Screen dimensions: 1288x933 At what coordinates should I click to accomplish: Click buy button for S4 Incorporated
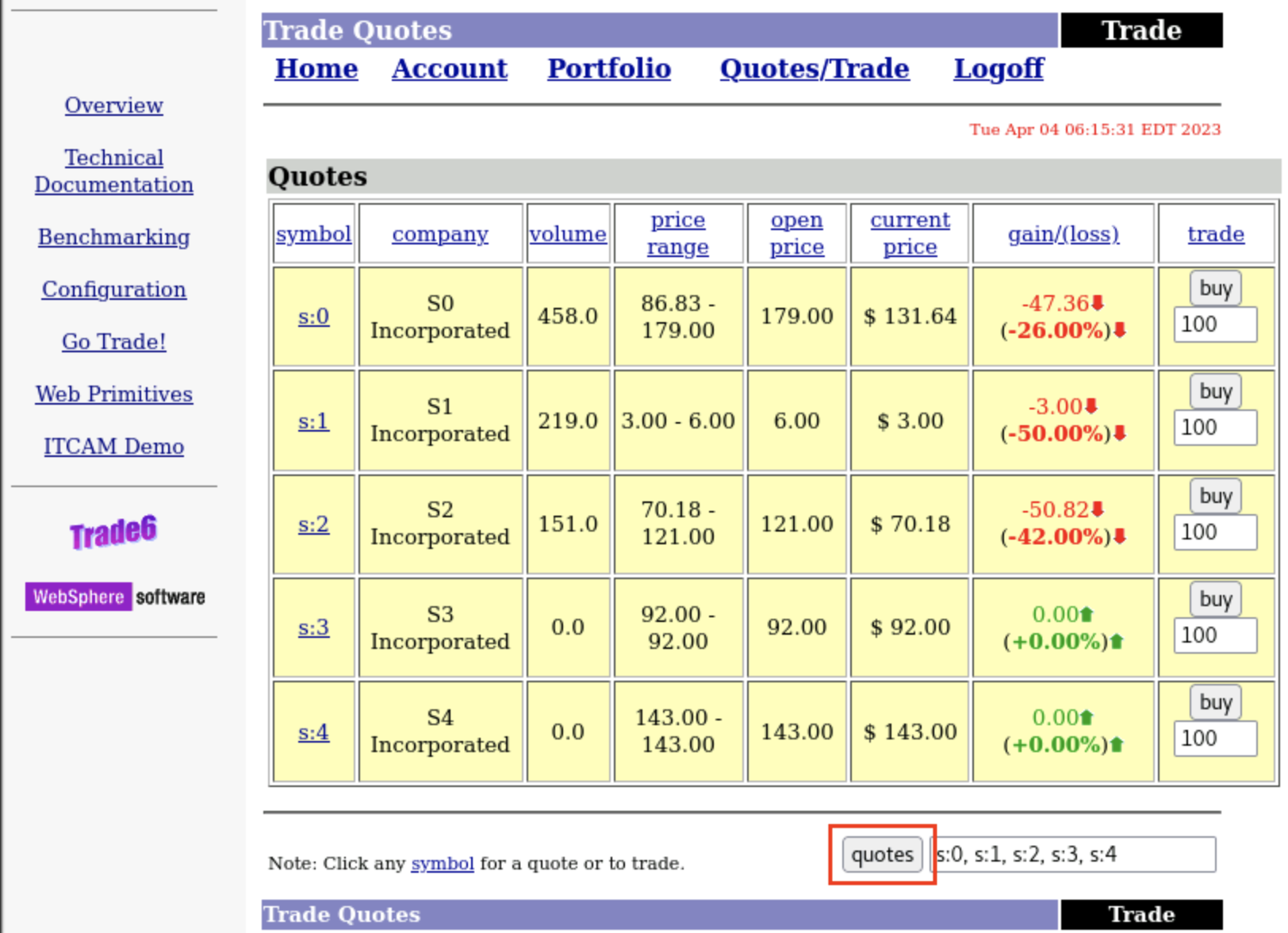(1216, 702)
